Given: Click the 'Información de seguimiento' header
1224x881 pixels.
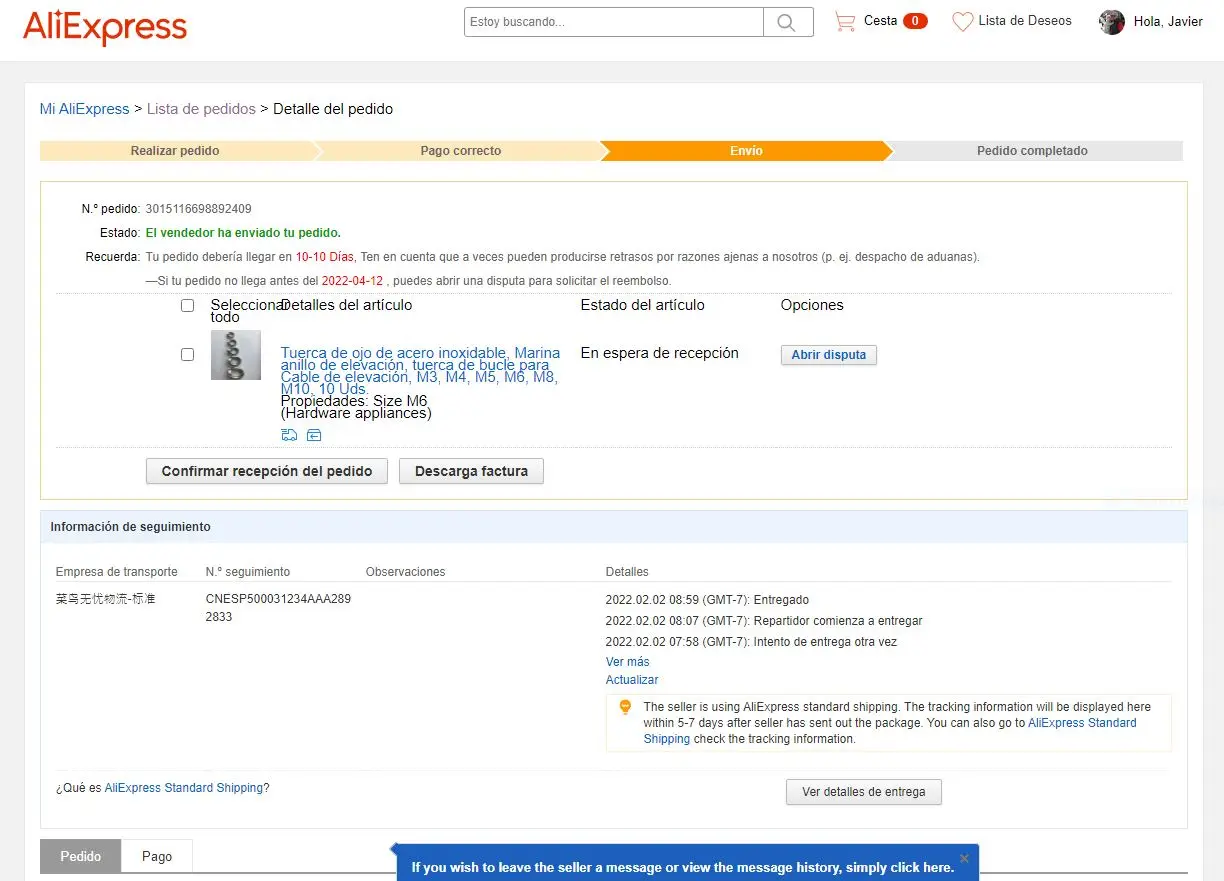Looking at the screenshot, I should [131, 527].
